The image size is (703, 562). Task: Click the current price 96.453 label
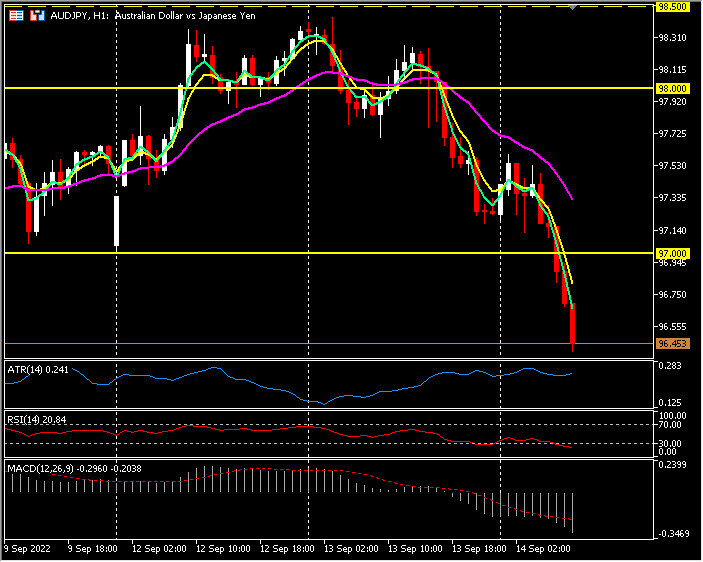tap(670, 344)
